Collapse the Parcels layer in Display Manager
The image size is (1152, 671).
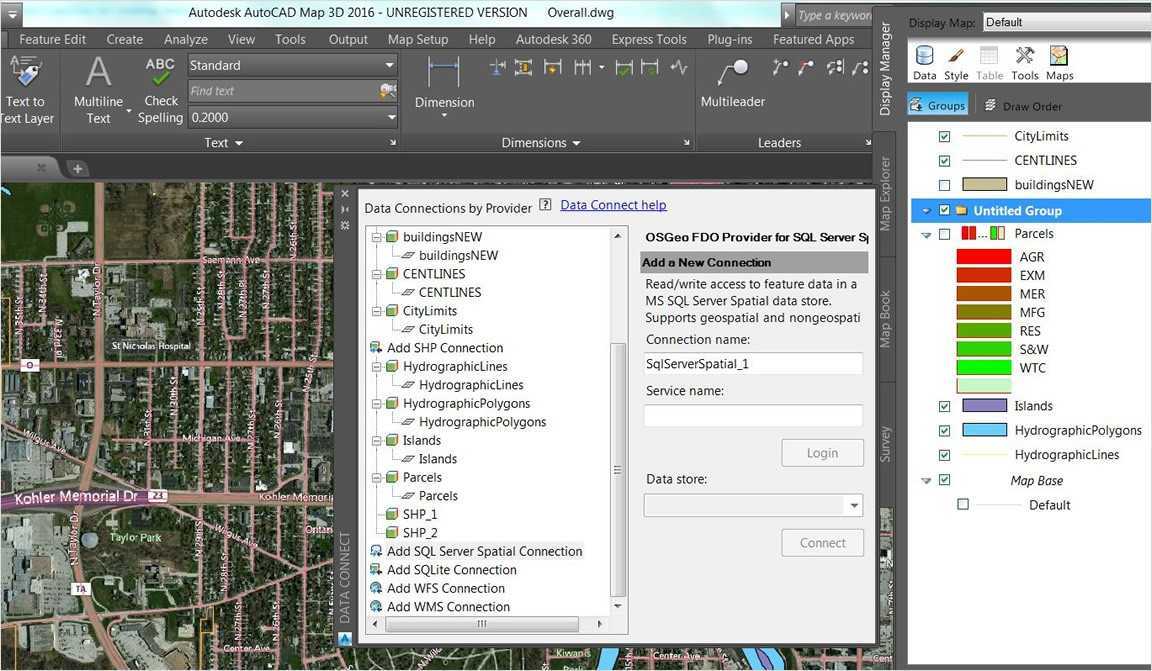coord(926,235)
